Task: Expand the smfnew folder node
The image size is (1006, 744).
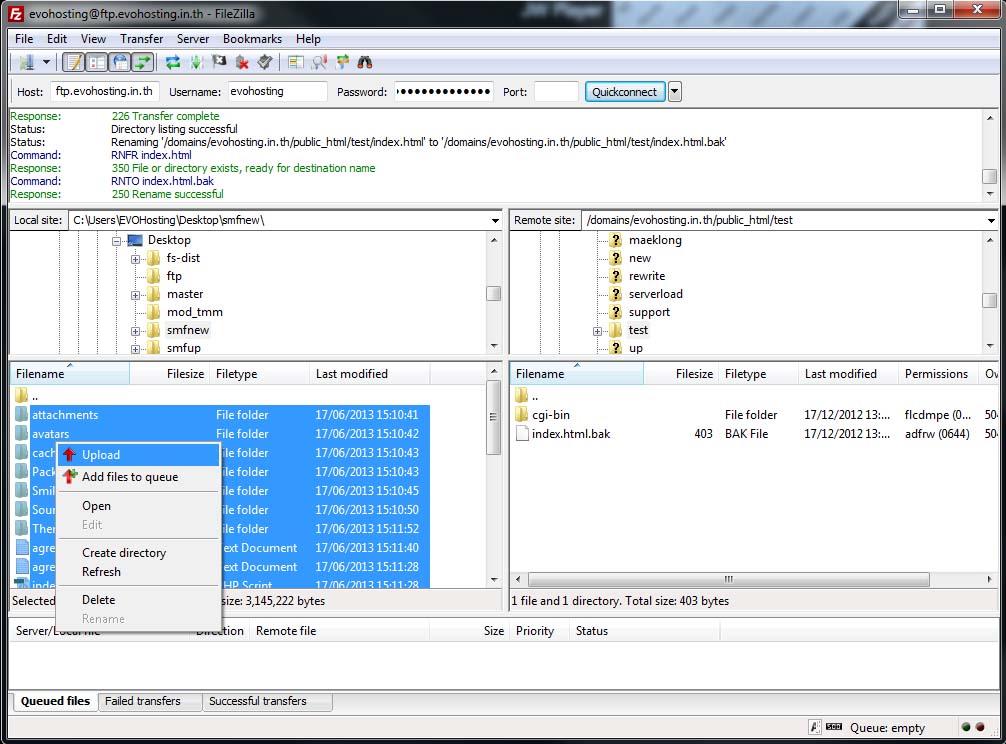Action: point(135,331)
